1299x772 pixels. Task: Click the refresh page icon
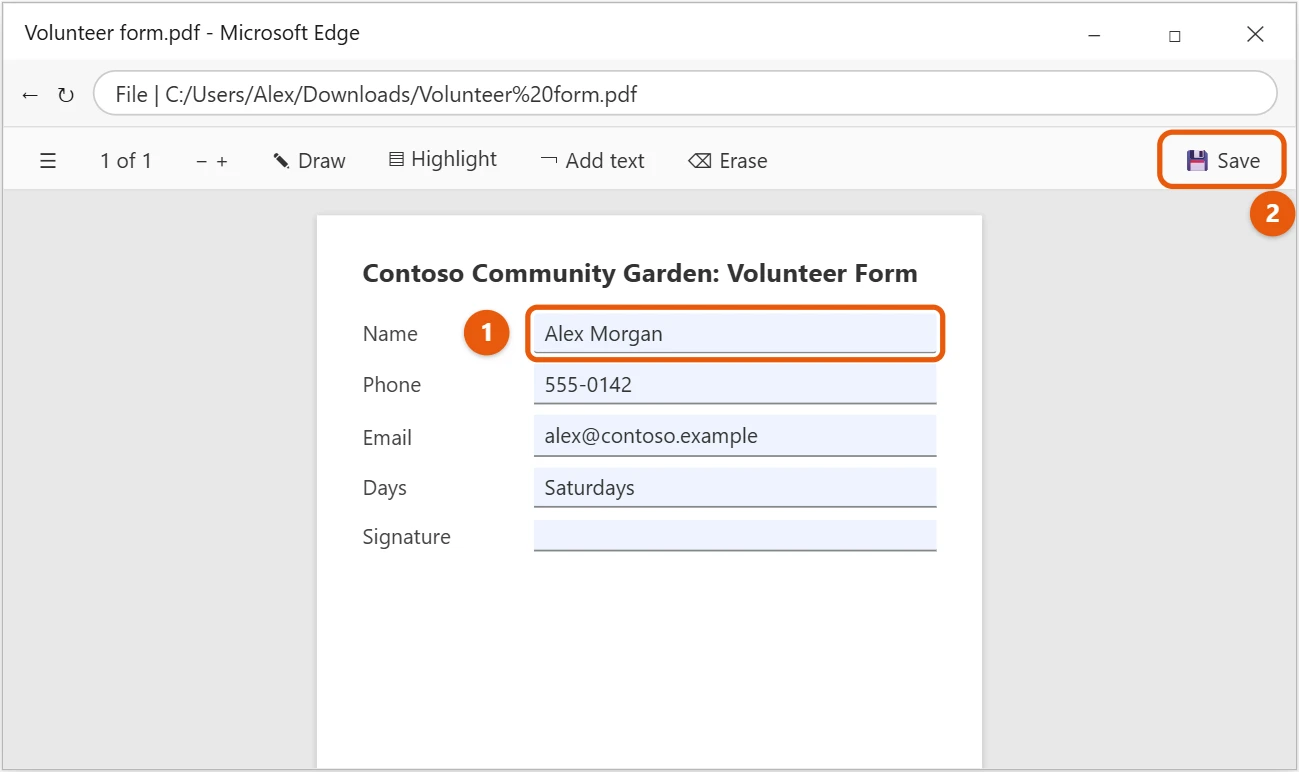point(66,95)
